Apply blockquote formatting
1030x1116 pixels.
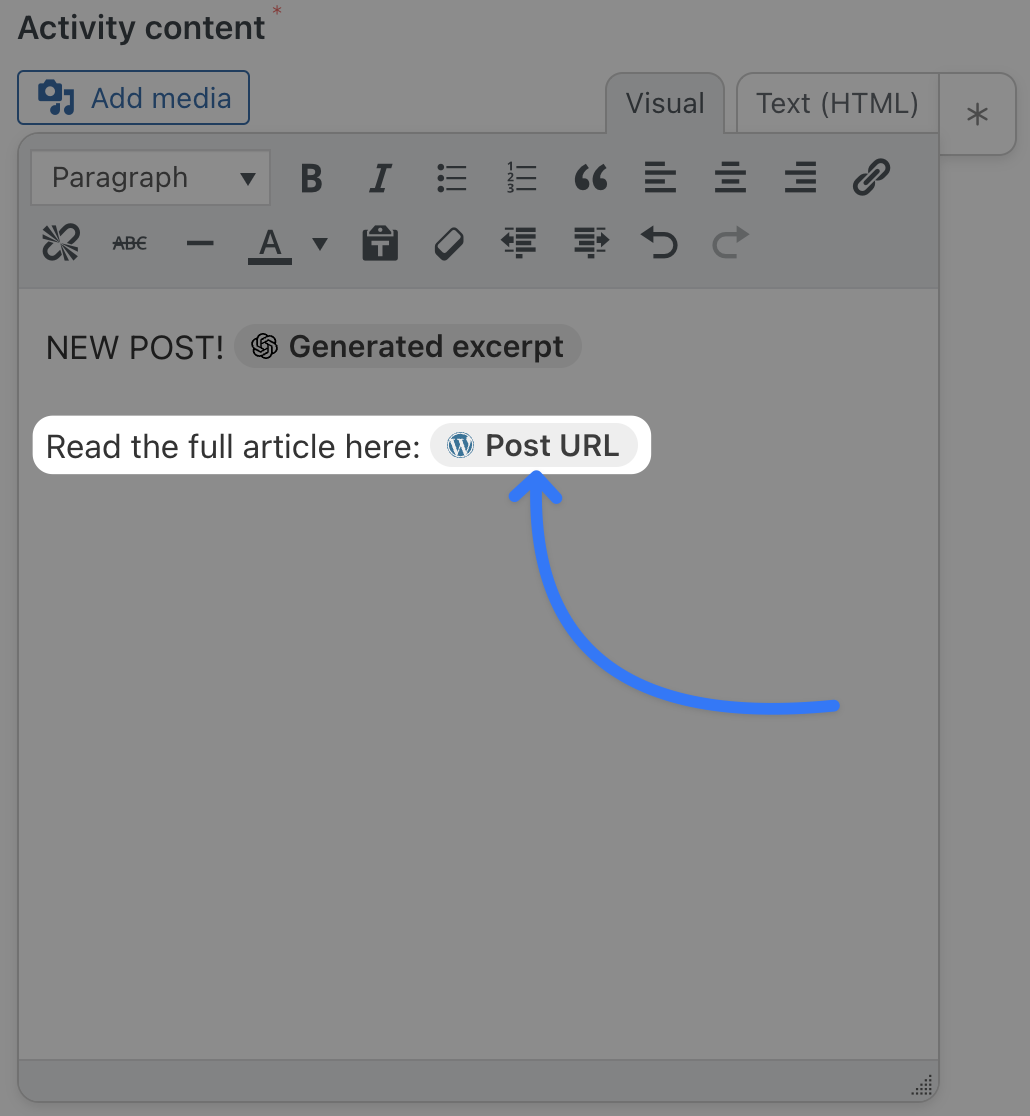pos(591,178)
